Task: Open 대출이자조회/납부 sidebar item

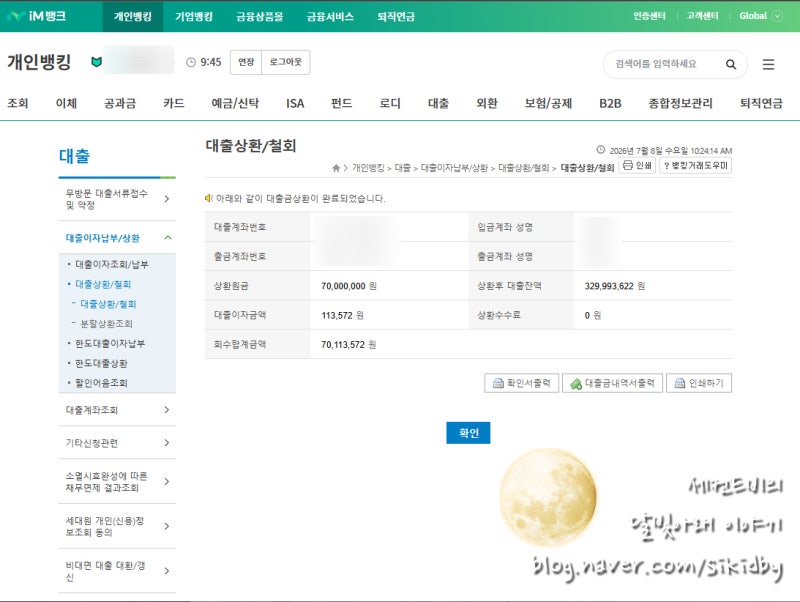Action: coord(112,264)
